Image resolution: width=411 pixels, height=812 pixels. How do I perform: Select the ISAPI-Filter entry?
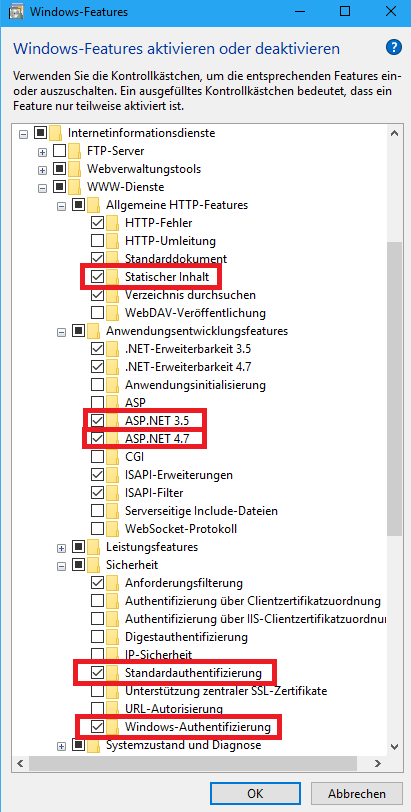tap(154, 492)
